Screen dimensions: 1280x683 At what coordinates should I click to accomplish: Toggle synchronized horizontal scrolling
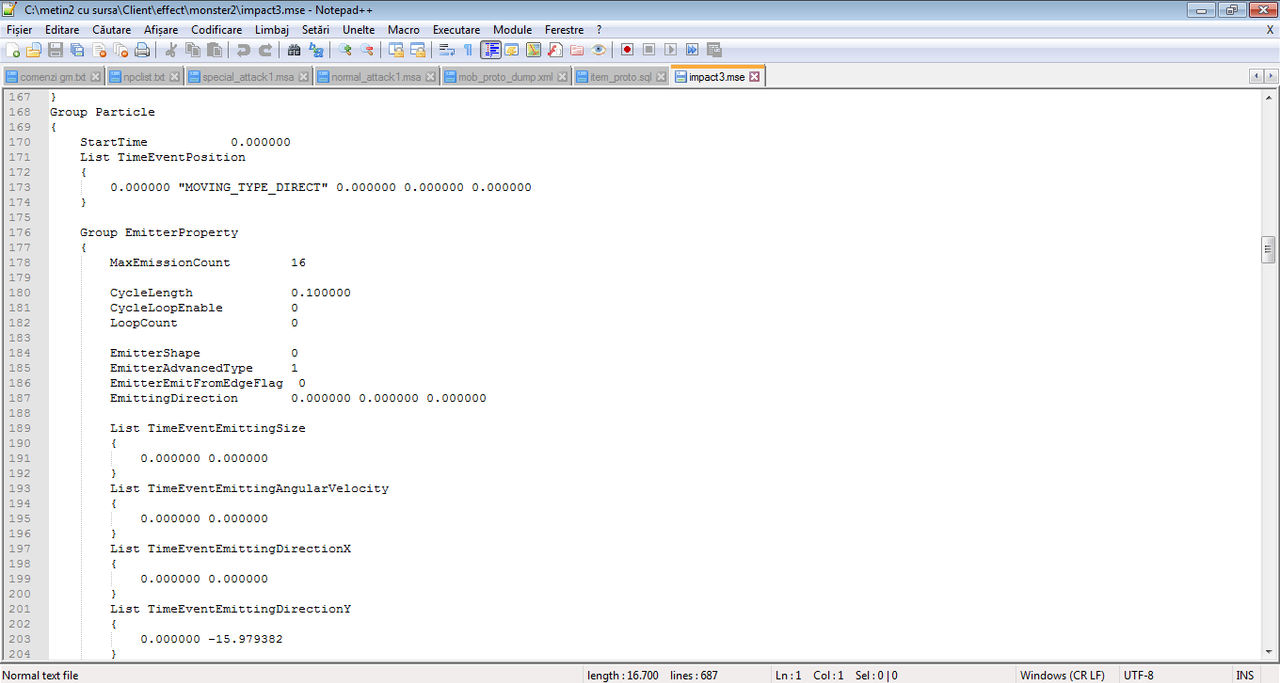click(417, 50)
